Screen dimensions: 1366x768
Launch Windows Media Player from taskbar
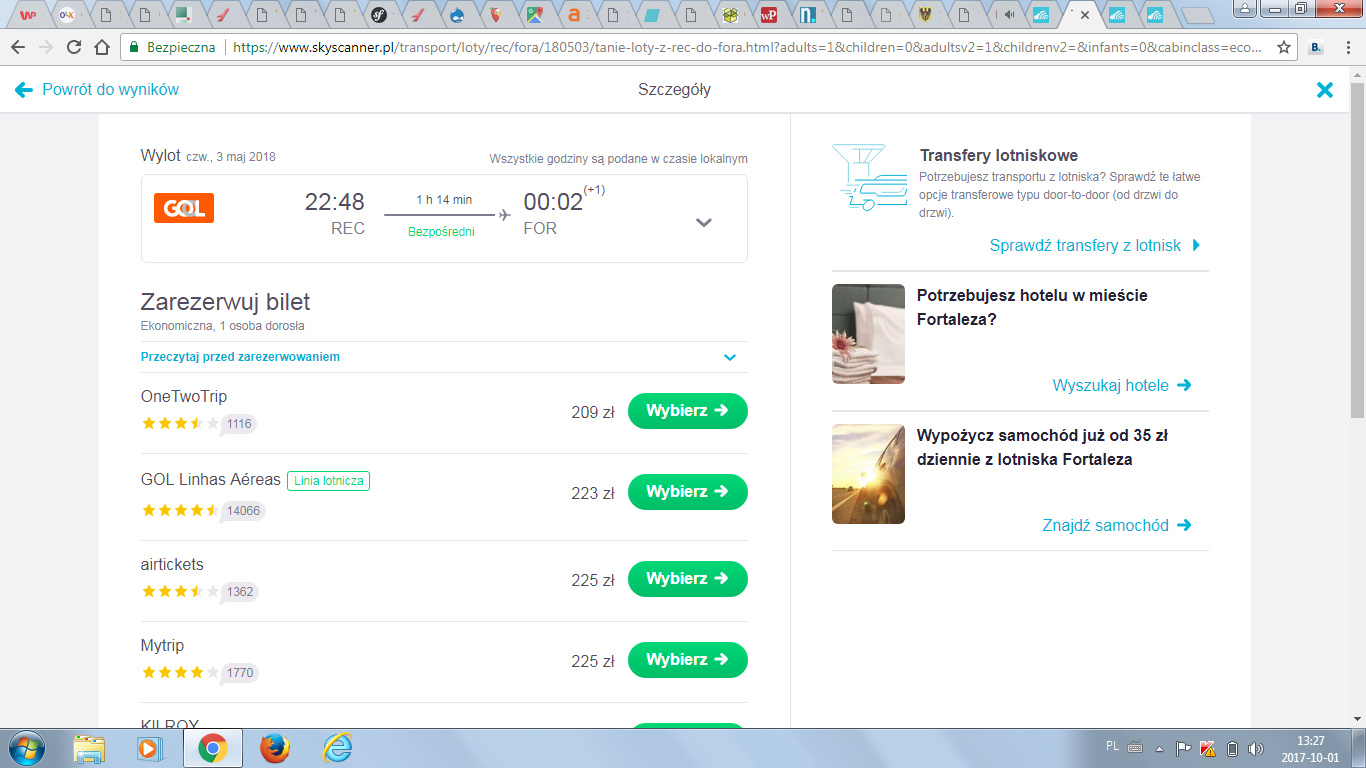149,748
